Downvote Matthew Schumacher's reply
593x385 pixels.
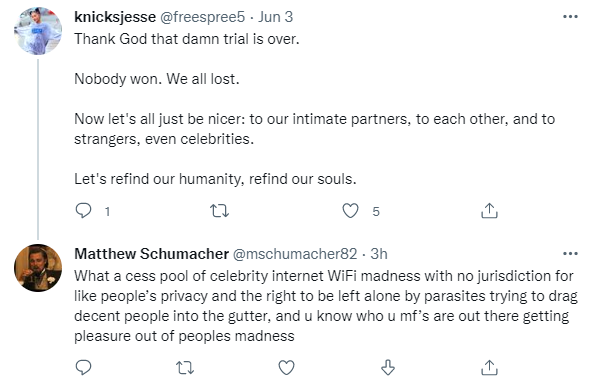(x=388, y=367)
